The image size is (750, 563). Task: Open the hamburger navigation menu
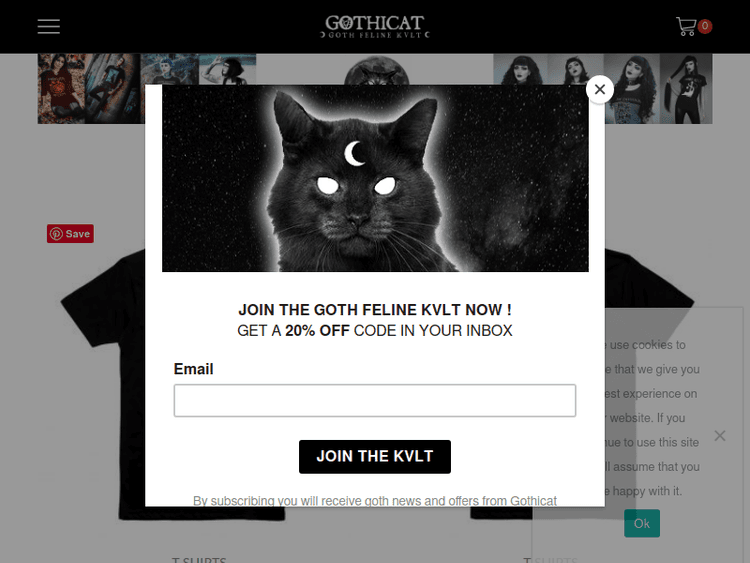coord(49,26)
